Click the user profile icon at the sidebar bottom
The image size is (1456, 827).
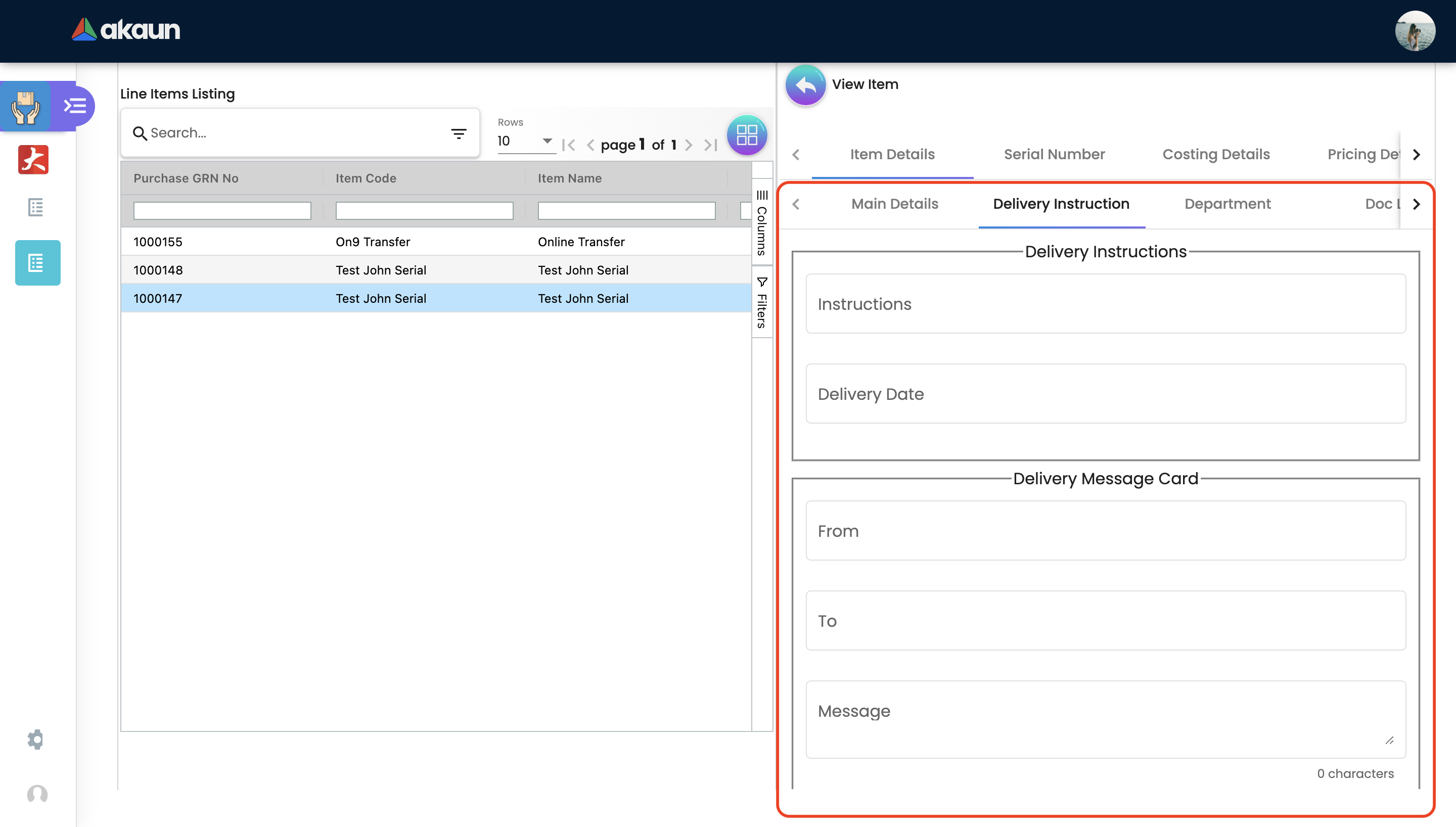click(x=37, y=794)
